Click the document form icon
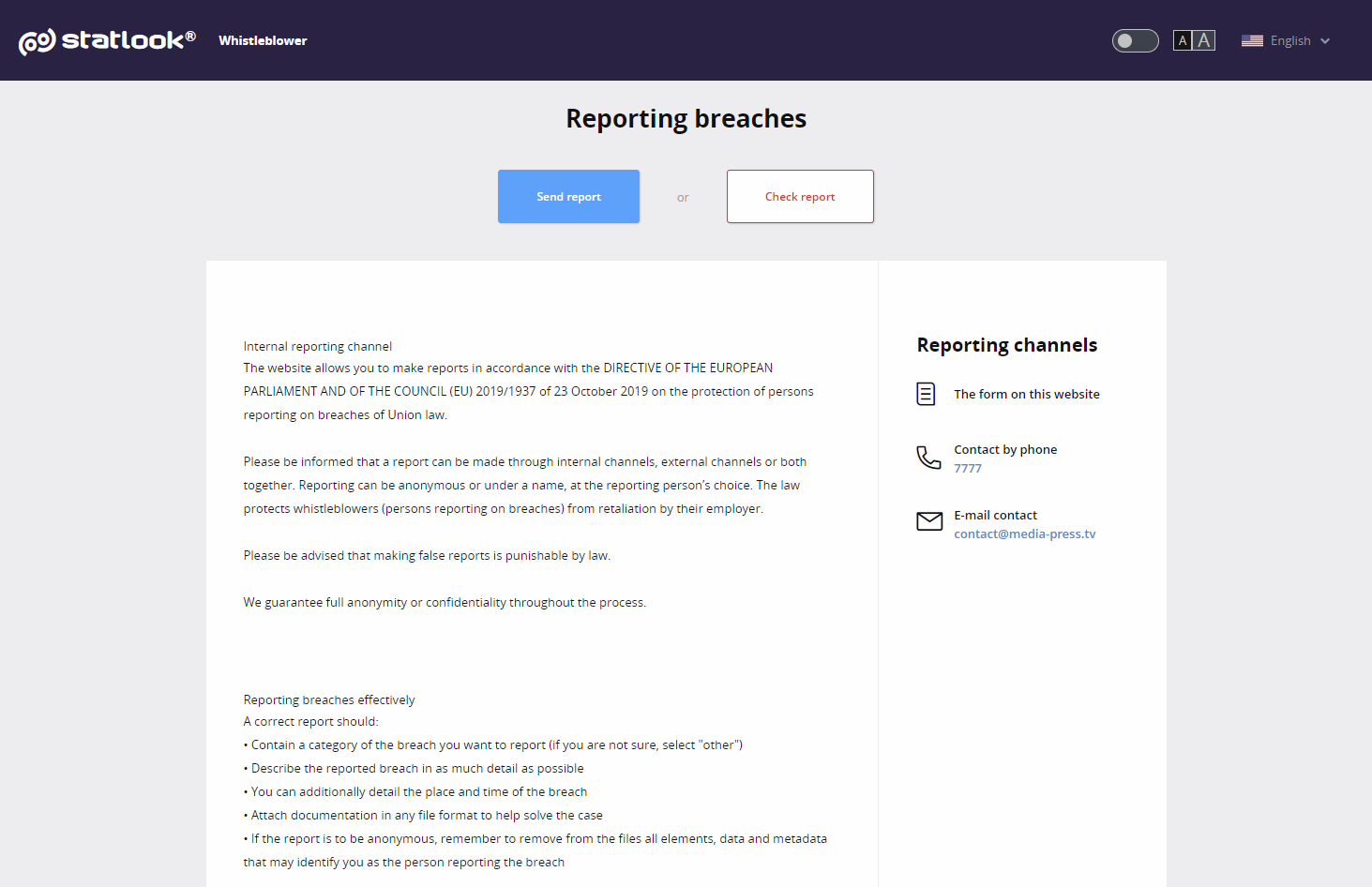1372x887 pixels. coord(926,394)
